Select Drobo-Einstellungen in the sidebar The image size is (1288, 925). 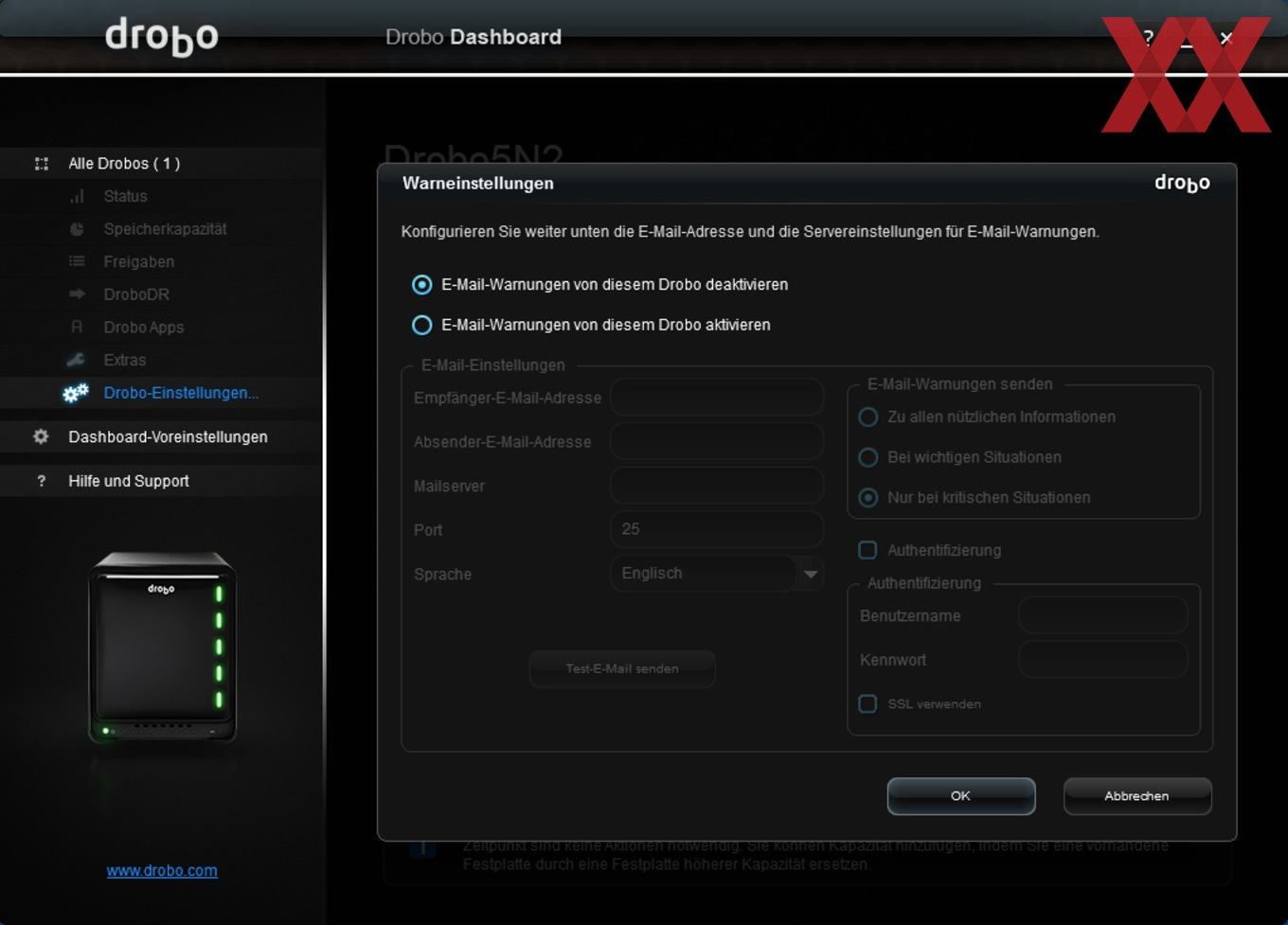[x=181, y=393]
